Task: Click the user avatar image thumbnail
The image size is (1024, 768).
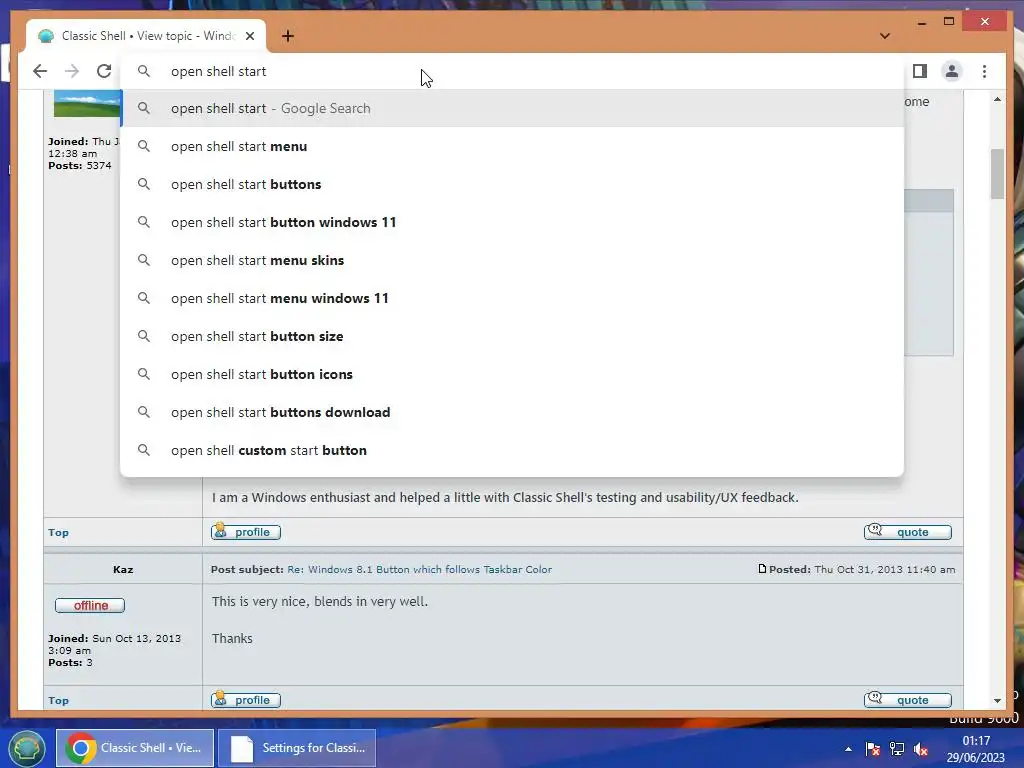Action: coord(87,104)
